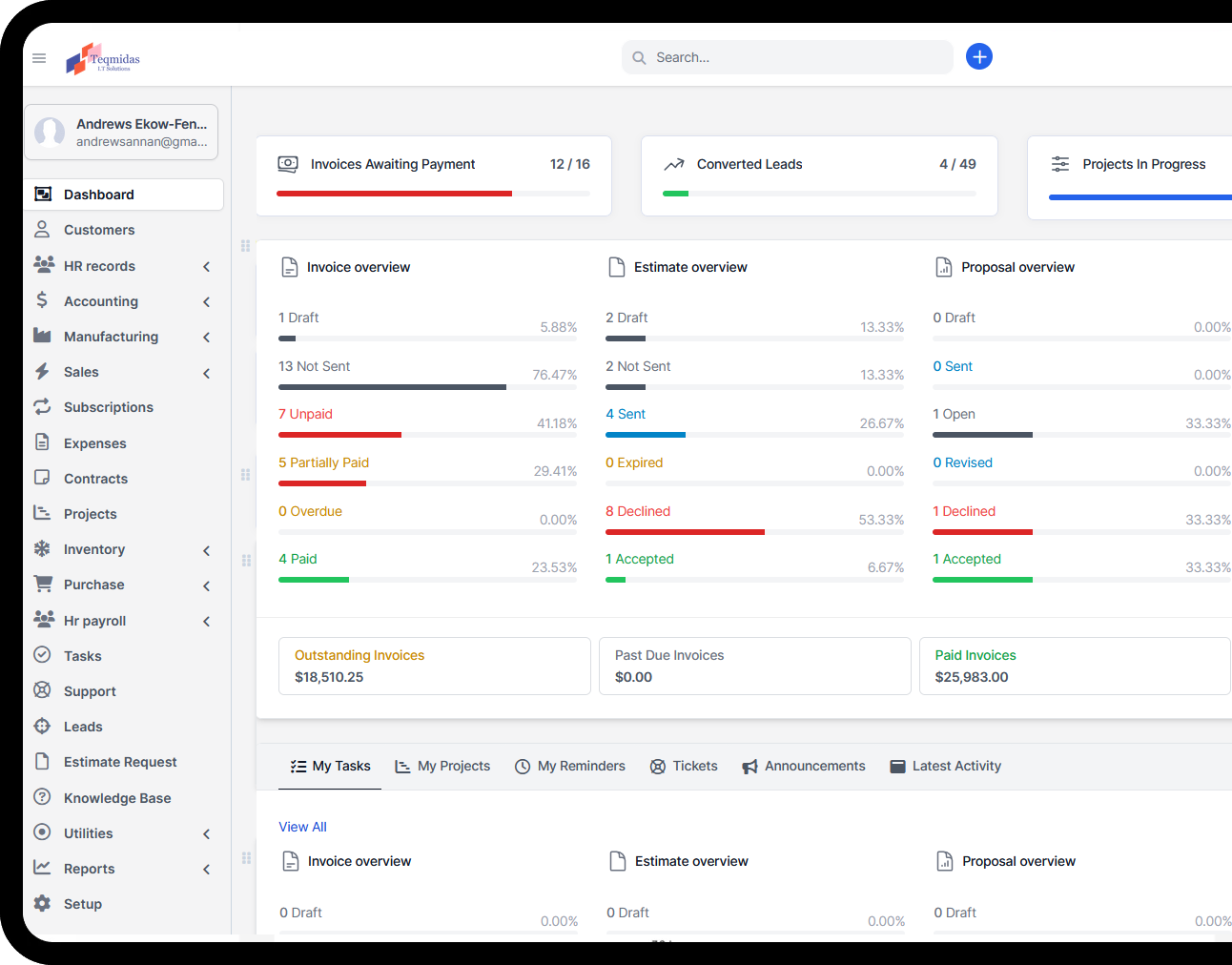This screenshot has width=1232, height=965.
Task: Click the View All link
Action: [x=302, y=827]
